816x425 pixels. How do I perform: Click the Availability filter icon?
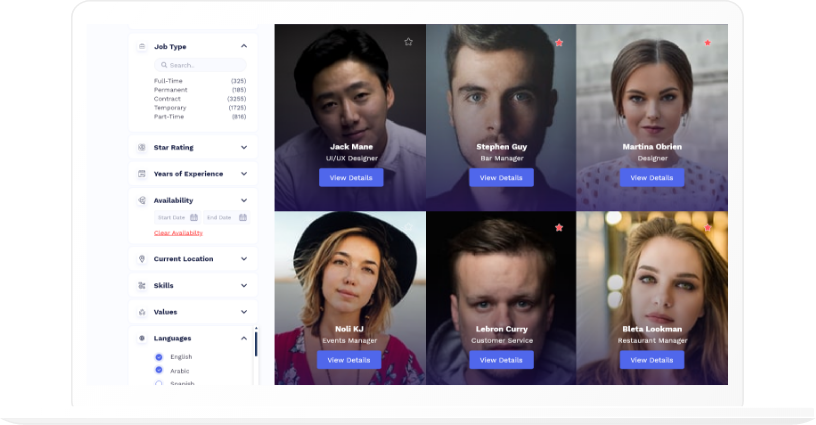(142, 200)
